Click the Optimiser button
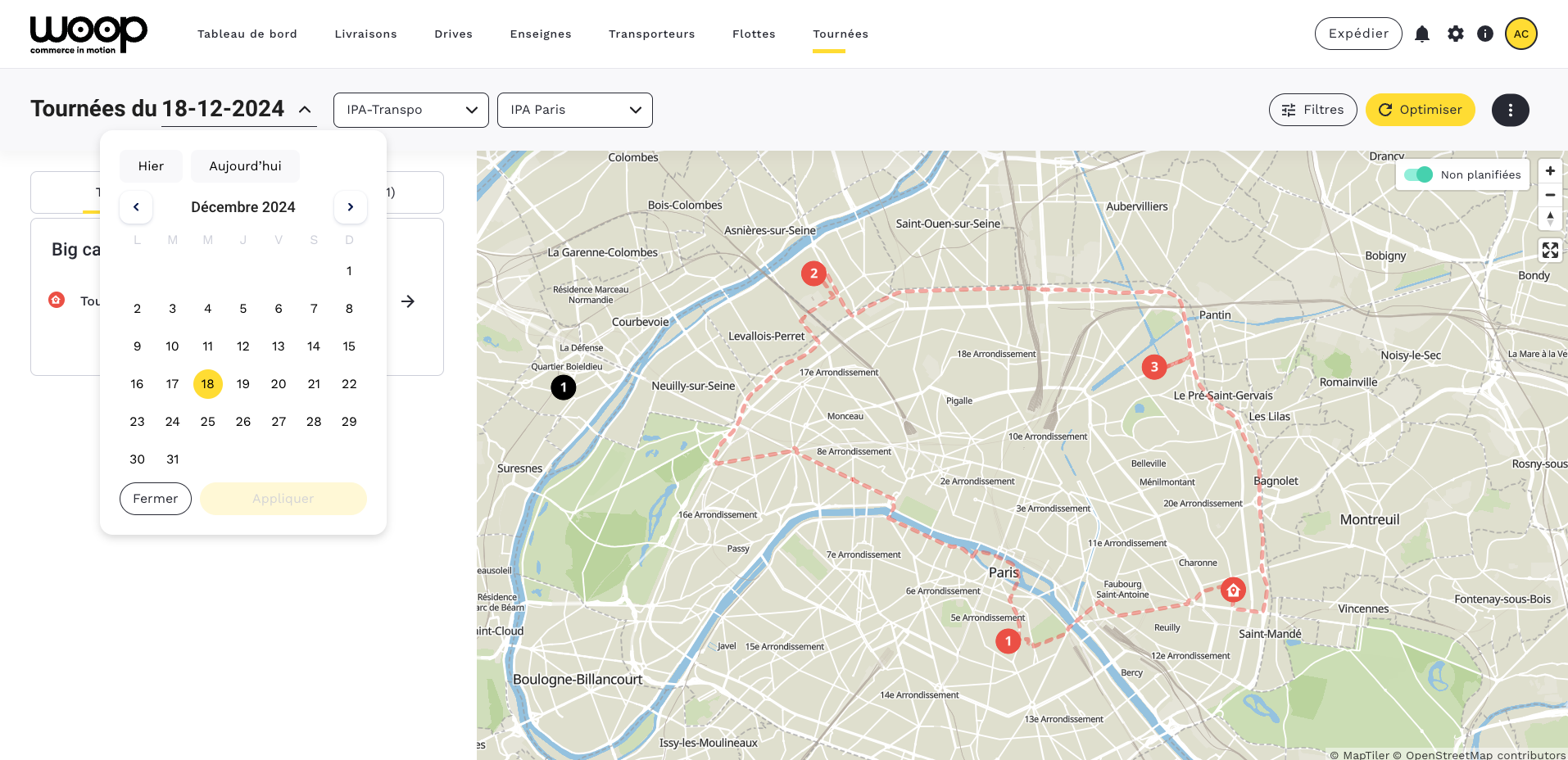 (x=1420, y=110)
